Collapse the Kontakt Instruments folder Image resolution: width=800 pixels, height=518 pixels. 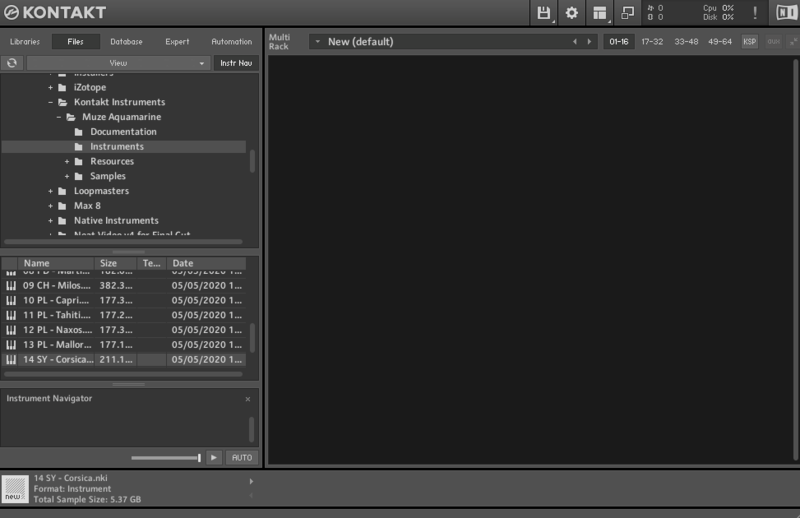51,103
